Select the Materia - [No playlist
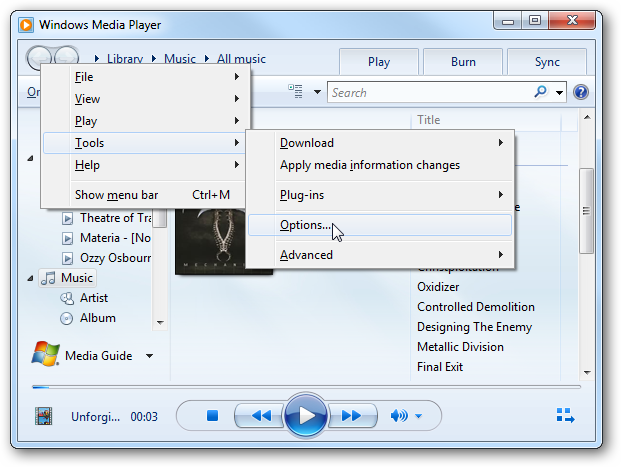 tap(107, 238)
